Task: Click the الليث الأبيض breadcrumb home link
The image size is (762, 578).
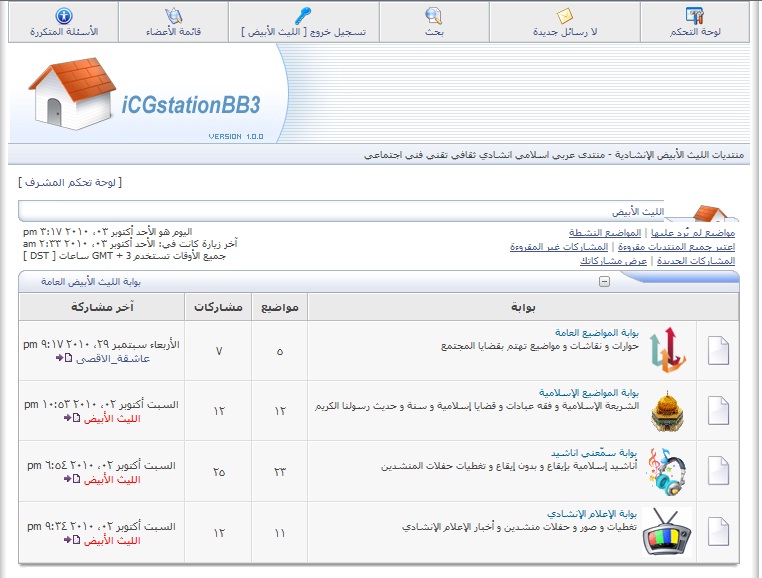Action: [638, 212]
